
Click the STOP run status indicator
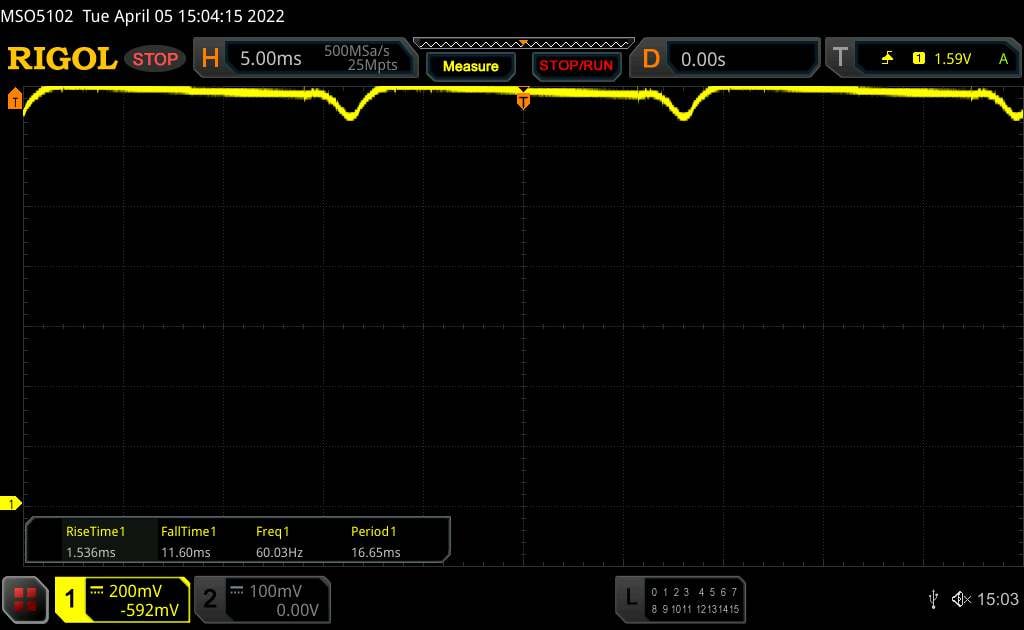pos(155,59)
